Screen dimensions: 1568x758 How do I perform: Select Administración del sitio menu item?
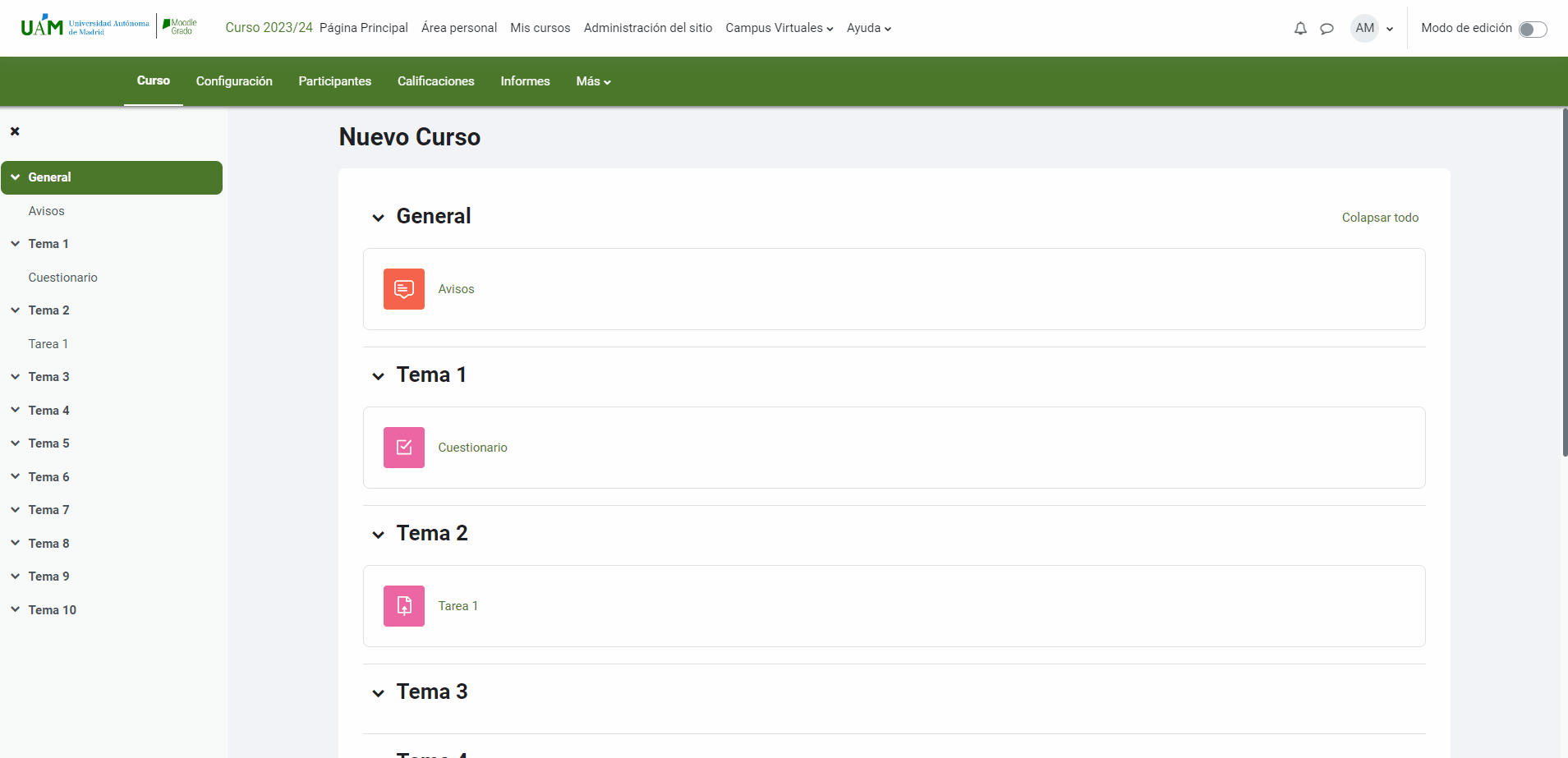click(x=647, y=28)
